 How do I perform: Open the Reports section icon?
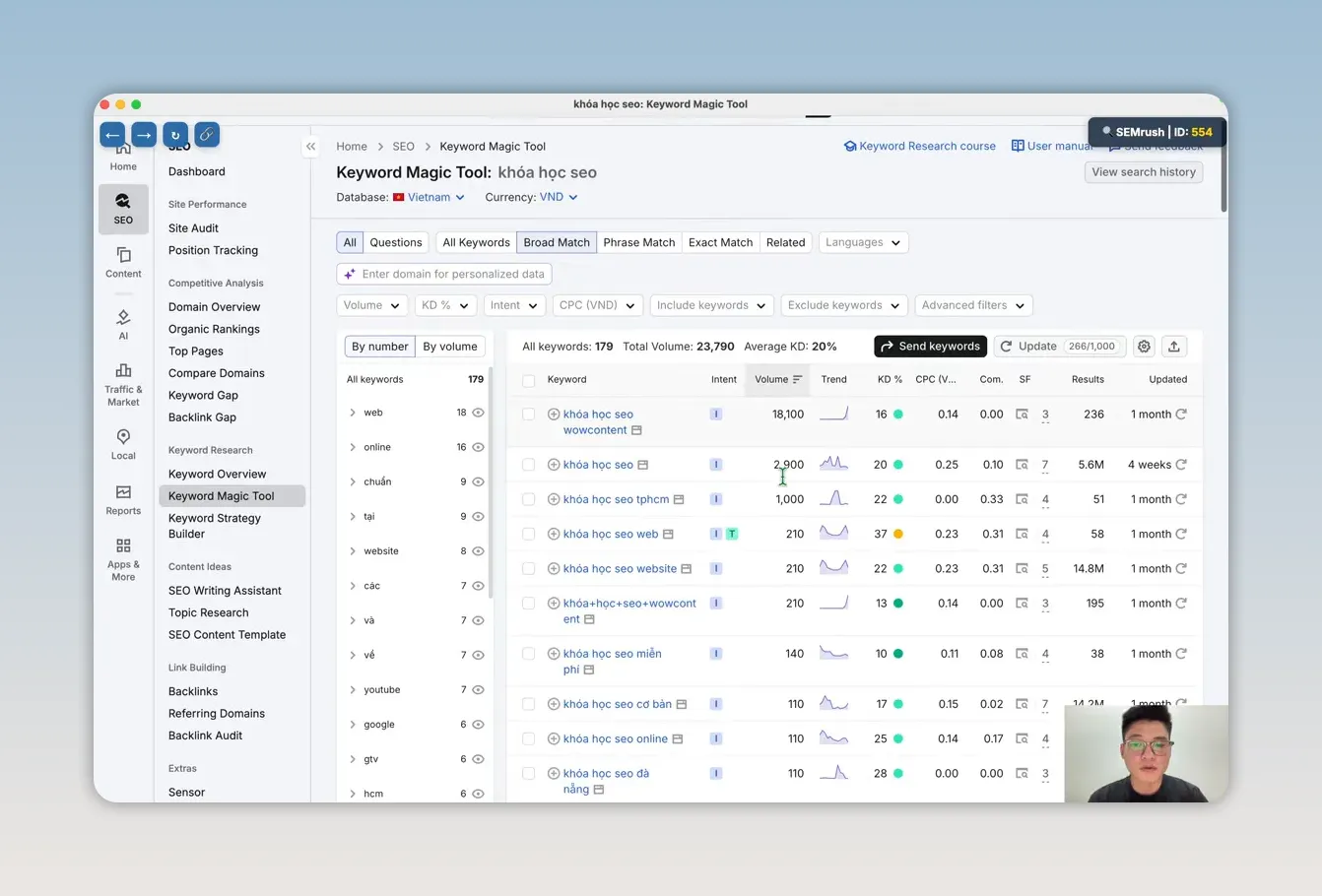point(123,499)
